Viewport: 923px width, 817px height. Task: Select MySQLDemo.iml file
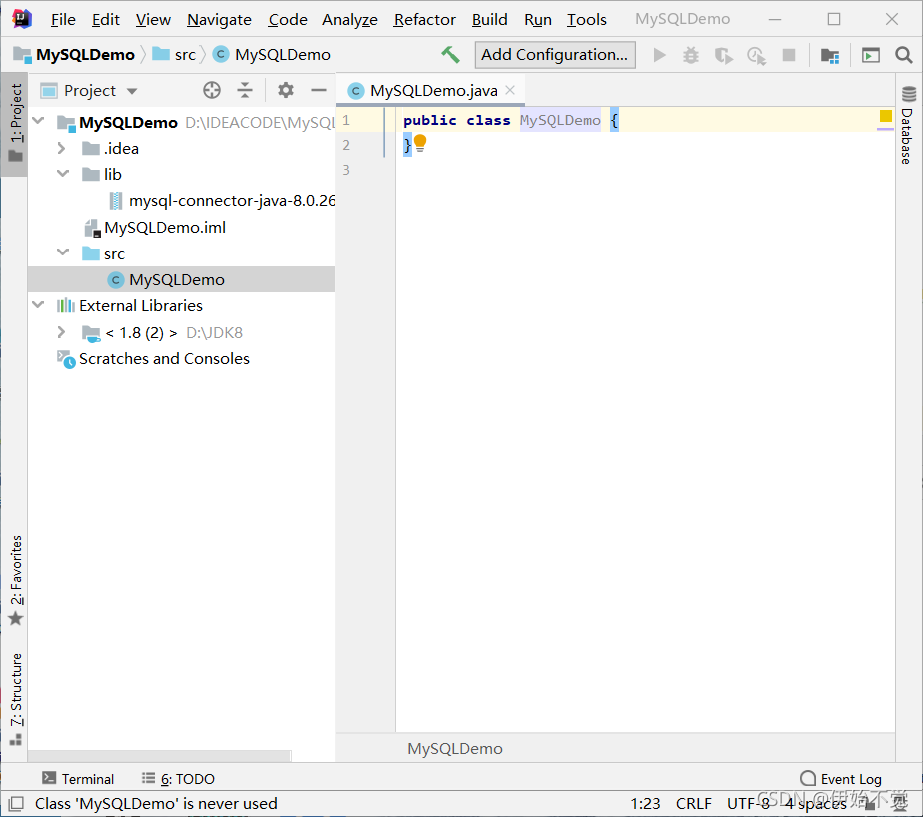pyautogui.click(x=155, y=227)
